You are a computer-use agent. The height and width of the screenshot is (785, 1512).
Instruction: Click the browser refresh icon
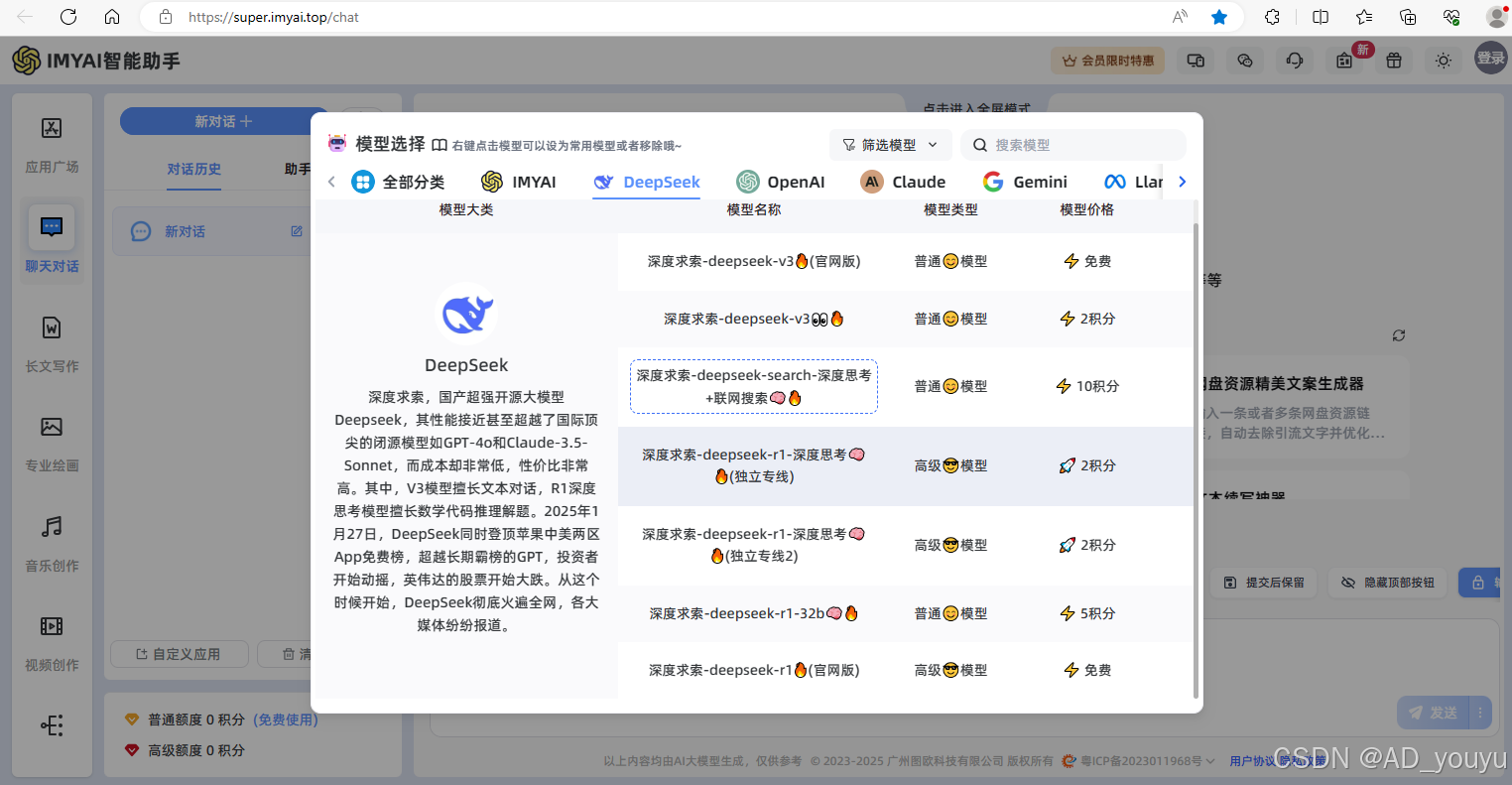[68, 17]
